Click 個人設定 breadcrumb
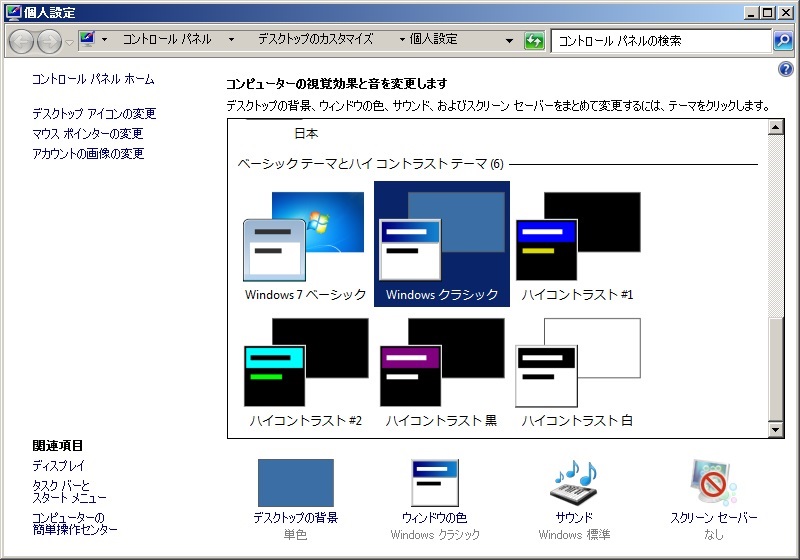This screenshot has width=800, height=560. 433,39
